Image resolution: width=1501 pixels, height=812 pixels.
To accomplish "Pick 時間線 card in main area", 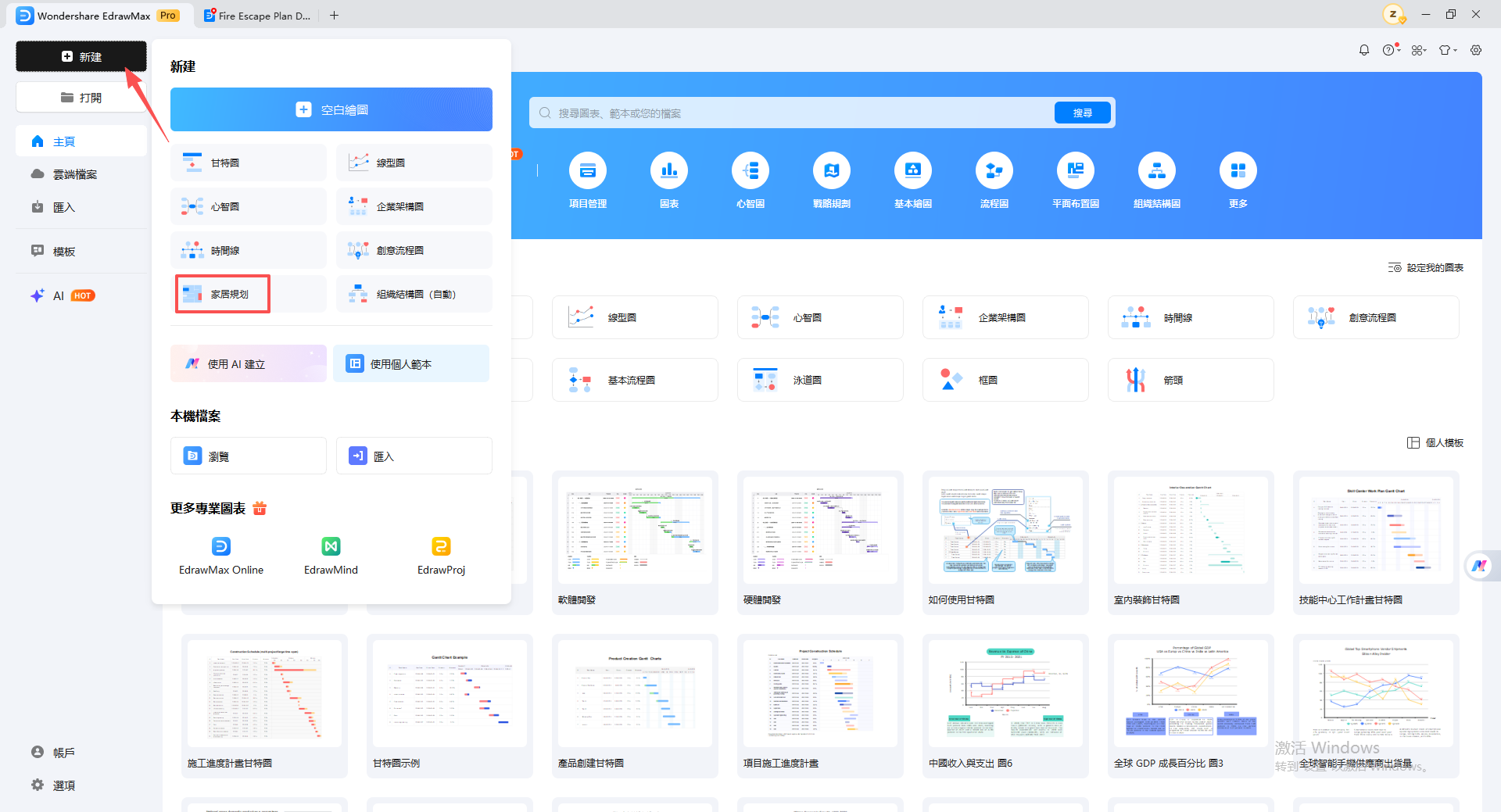I will (x=1191, y=317).
